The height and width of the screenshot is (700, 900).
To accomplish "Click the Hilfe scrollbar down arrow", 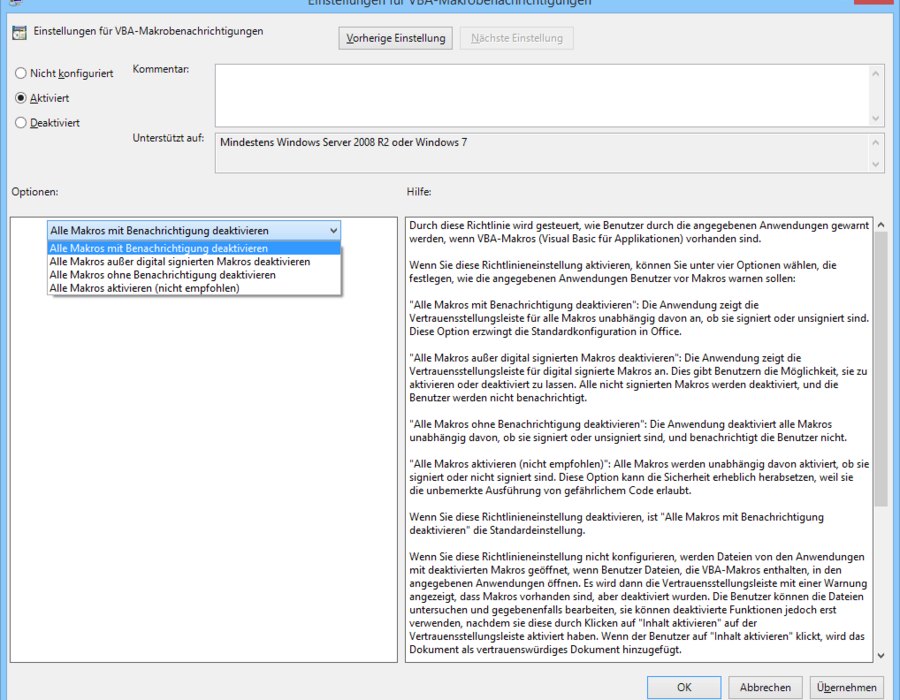I will (881, 655).
